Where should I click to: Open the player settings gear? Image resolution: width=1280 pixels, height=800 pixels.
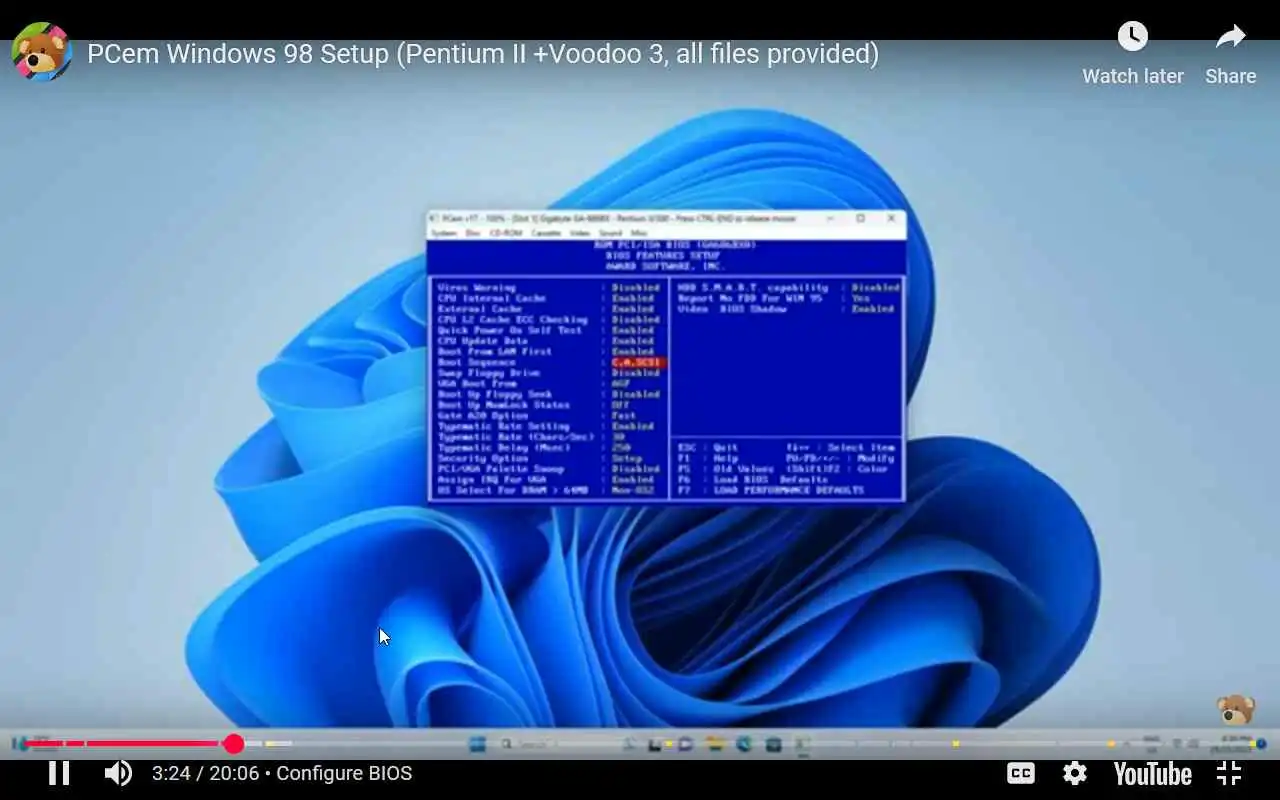tap(1075, 773)
